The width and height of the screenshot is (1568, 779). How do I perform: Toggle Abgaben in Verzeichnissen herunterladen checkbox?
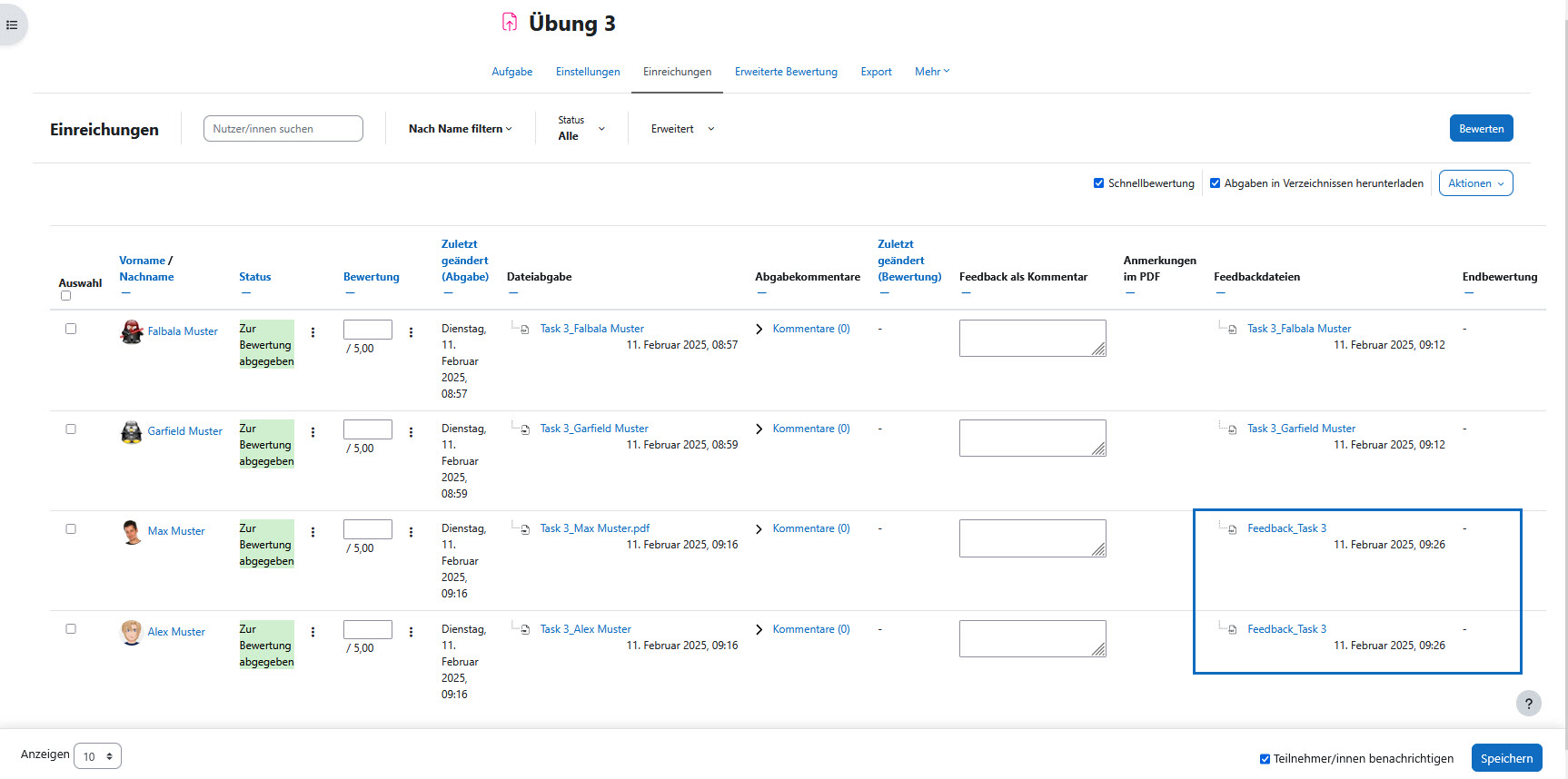click(x=1216, y=183)
